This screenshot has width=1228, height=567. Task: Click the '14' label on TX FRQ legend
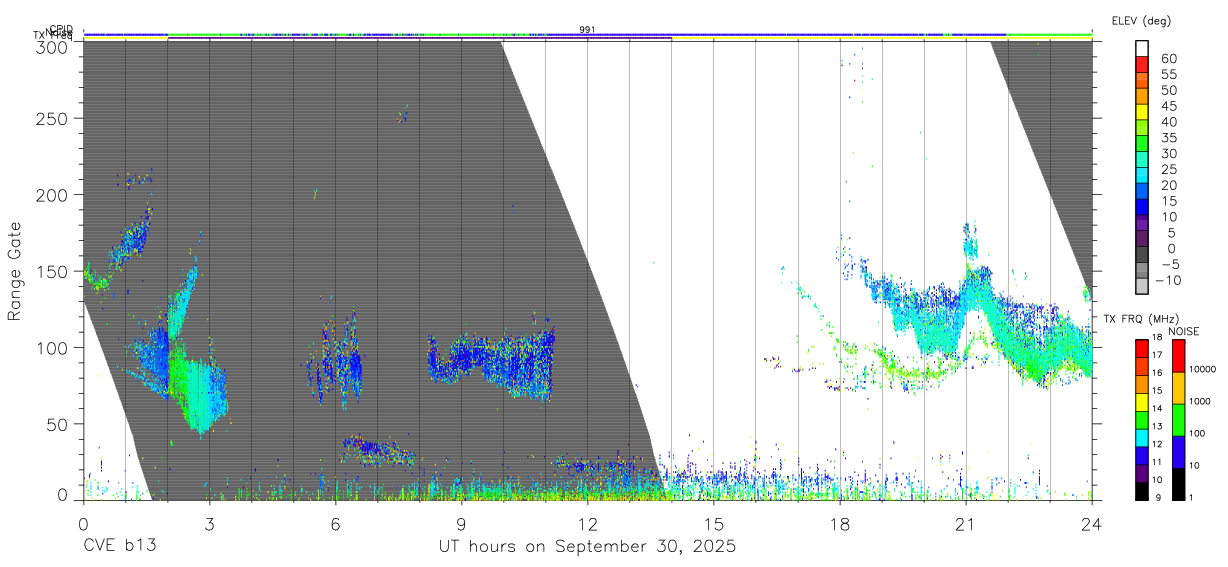(x=1159, y=409)
